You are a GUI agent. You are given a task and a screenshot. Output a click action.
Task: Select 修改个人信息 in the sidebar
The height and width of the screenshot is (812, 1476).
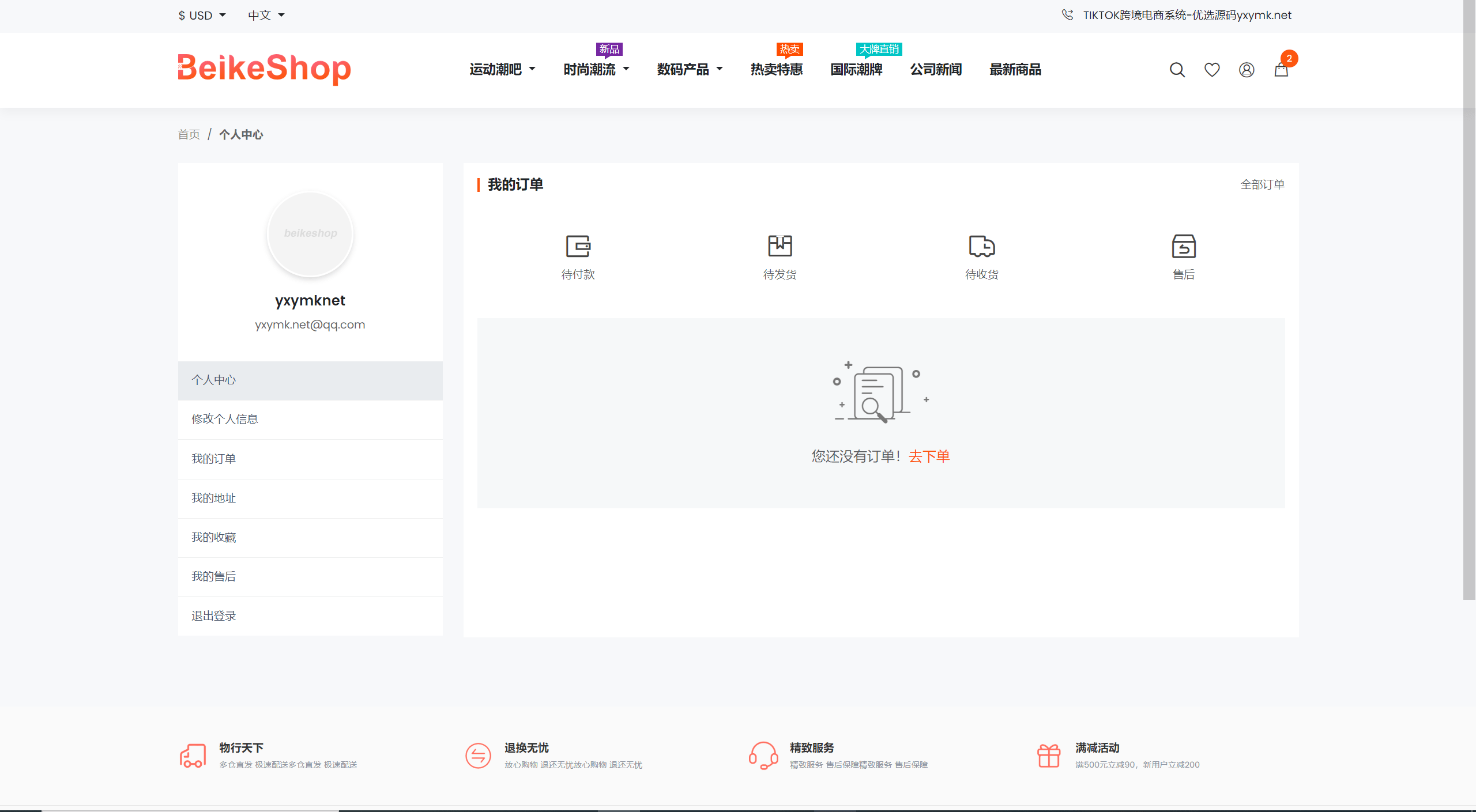[x=310, y=420]
